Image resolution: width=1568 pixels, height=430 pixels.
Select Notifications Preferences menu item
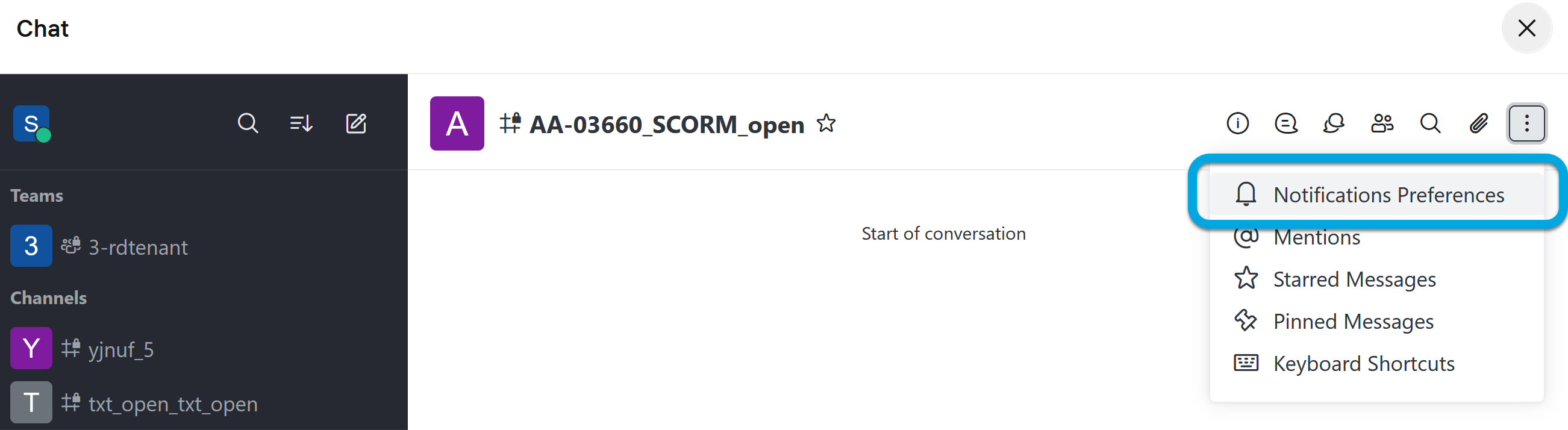pos(1388,195)
